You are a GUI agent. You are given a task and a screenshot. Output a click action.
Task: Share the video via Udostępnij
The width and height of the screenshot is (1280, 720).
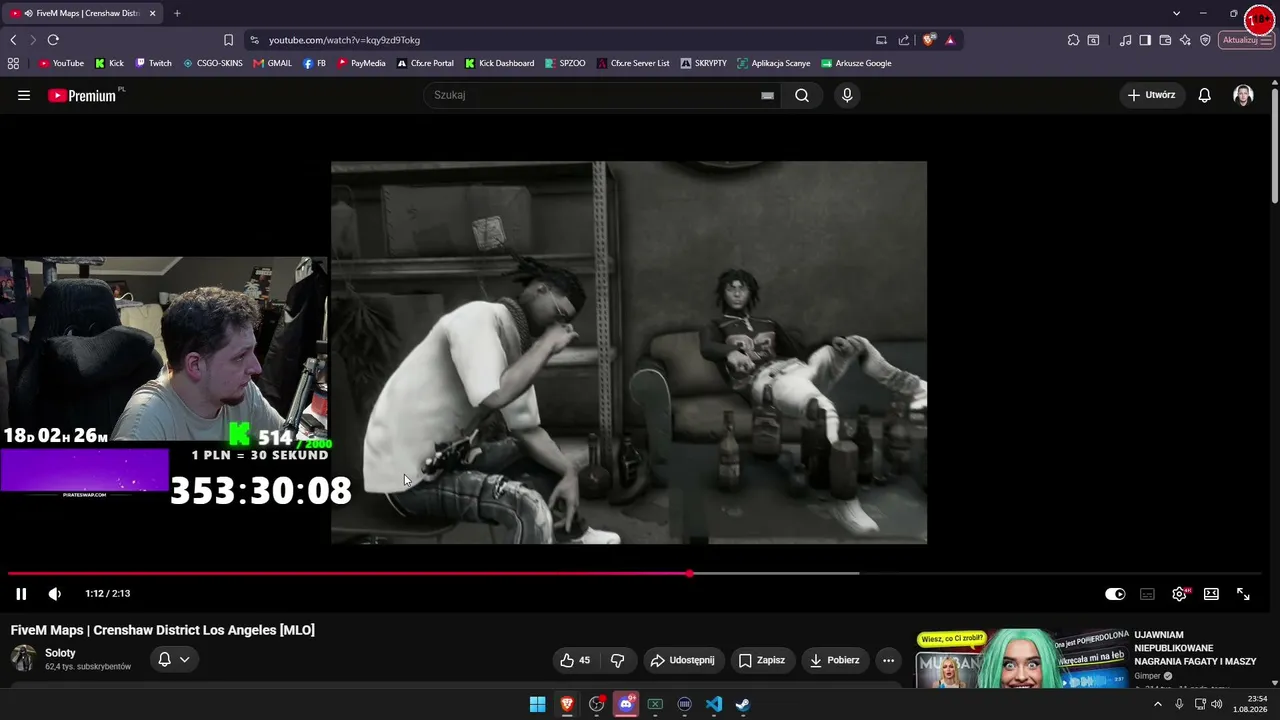click(x=682, y=660)
